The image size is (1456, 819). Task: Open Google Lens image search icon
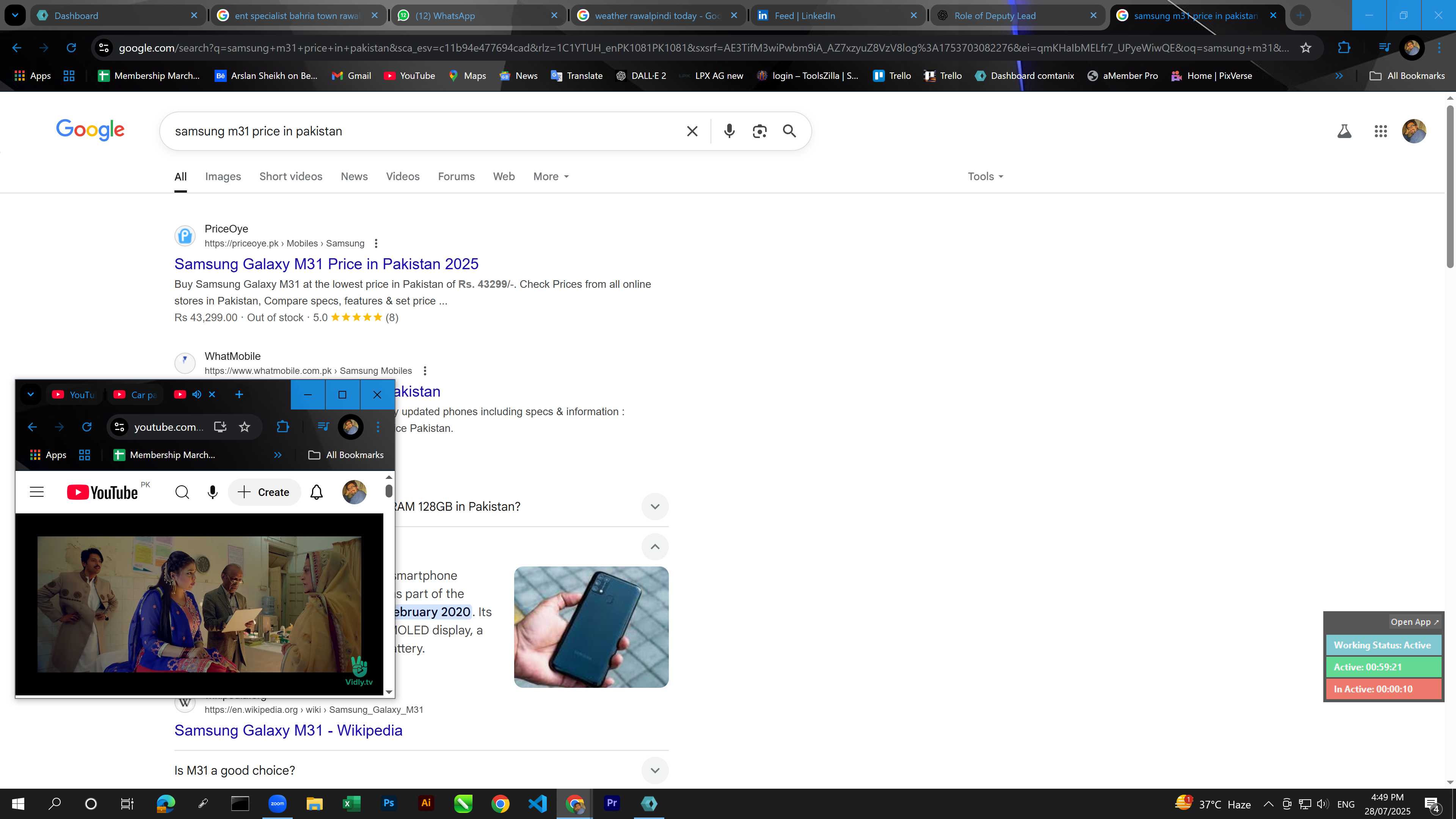coord(759,131)
